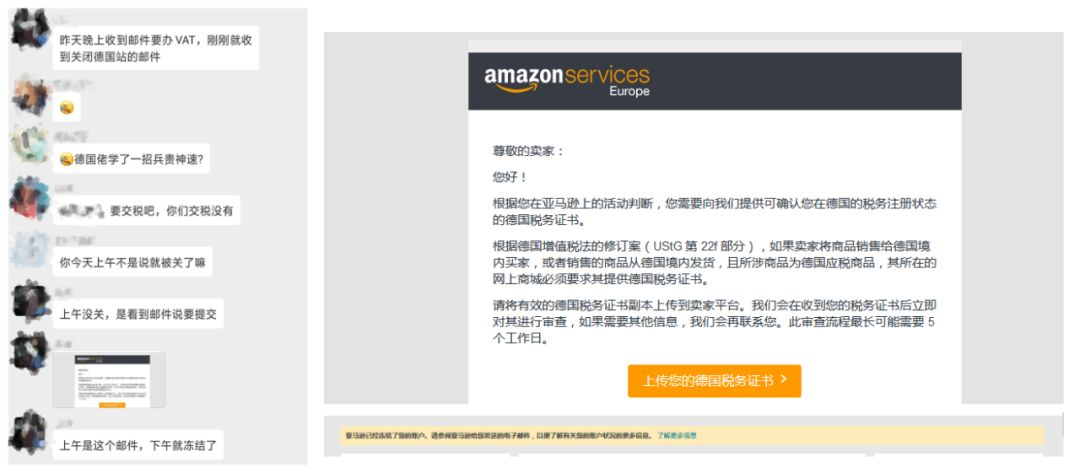Select the 要交税吧,你们交税没有 message bubble
The height and width of the screenshot is (473, 1080).
coord(147,211)
